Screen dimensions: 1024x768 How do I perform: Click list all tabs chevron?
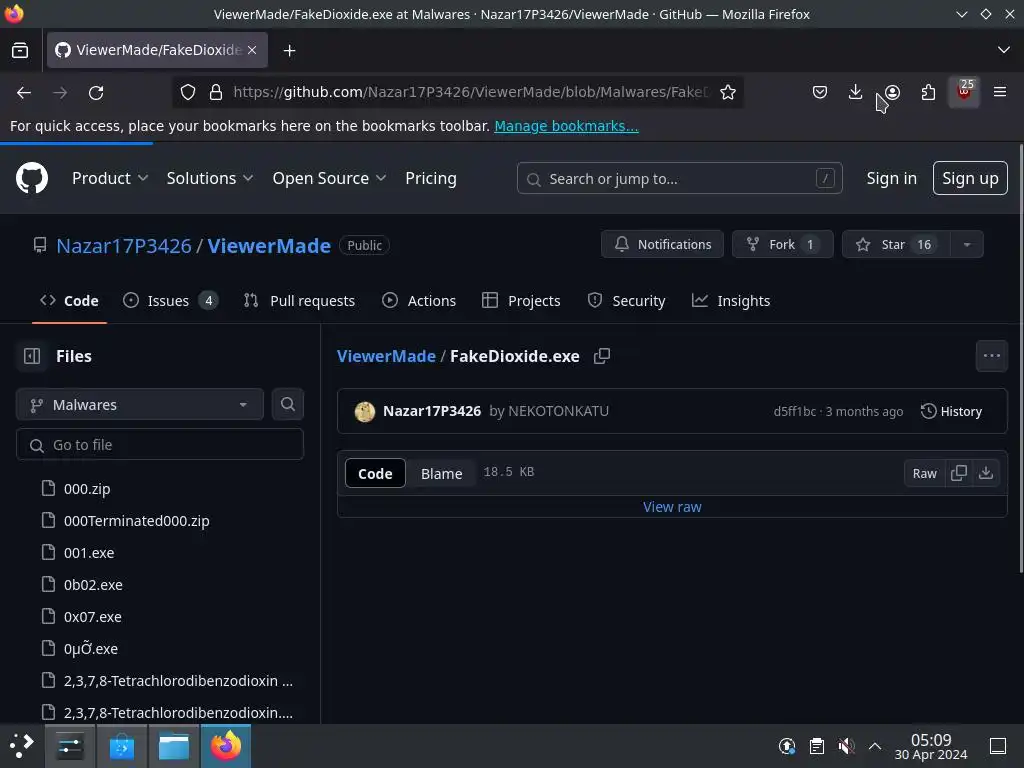coord(1004,50)
